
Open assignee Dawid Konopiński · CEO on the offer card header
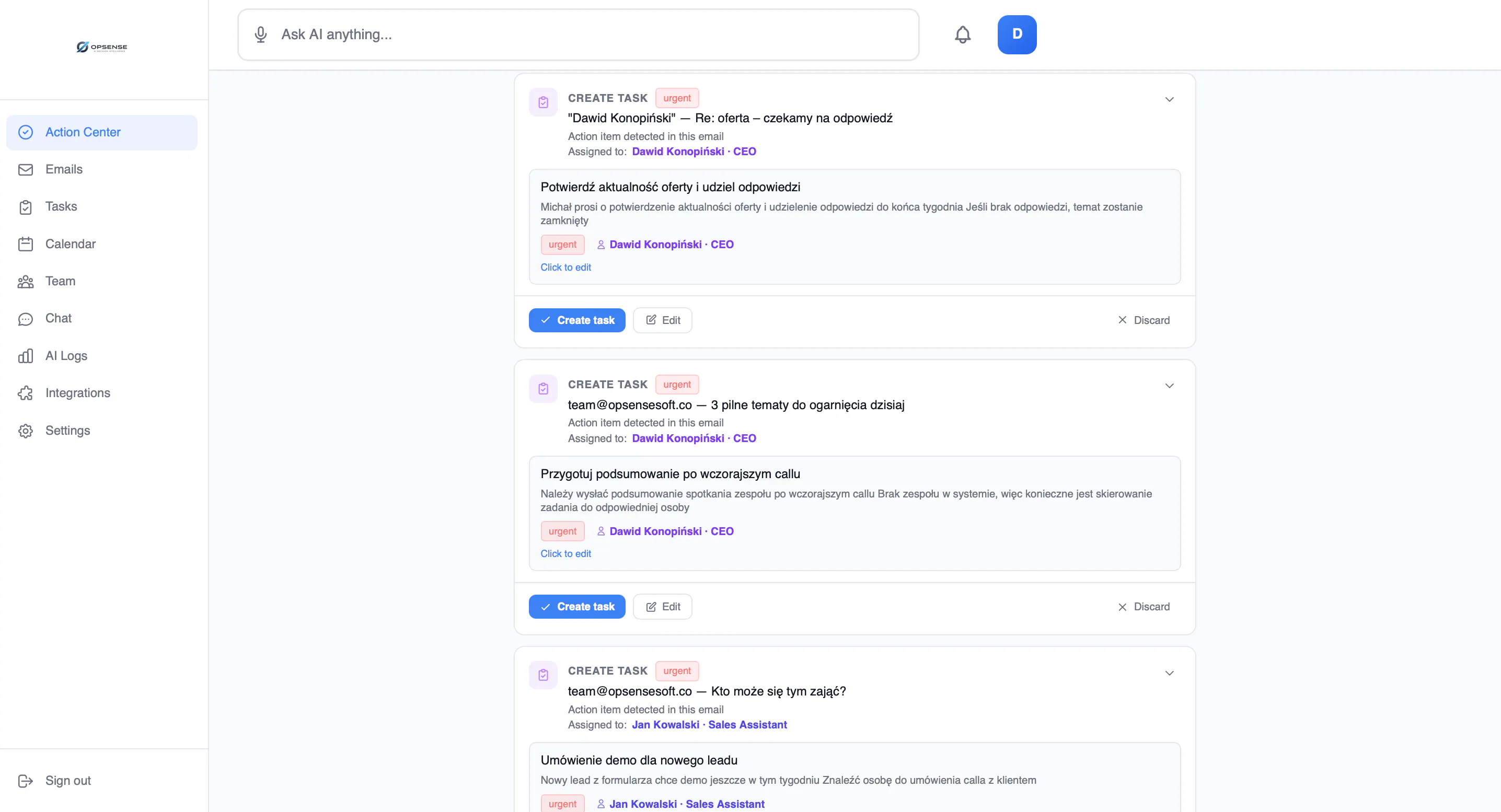694,152
